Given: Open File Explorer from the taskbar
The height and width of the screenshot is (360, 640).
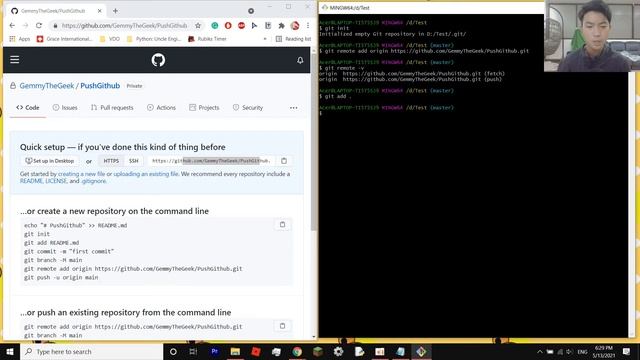Looking at the screenshot, I should click(235, 351).
